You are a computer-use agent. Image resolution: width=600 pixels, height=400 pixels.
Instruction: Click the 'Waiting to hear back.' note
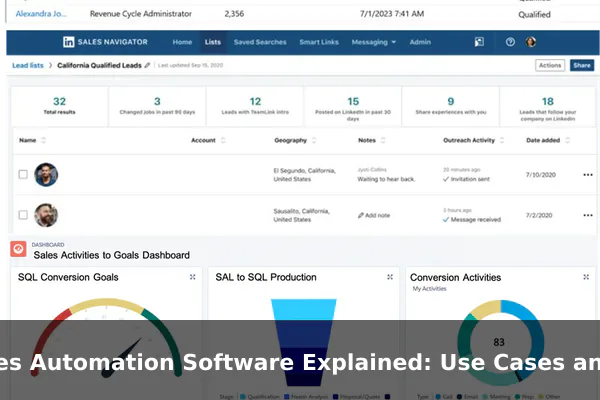(386, 179)
